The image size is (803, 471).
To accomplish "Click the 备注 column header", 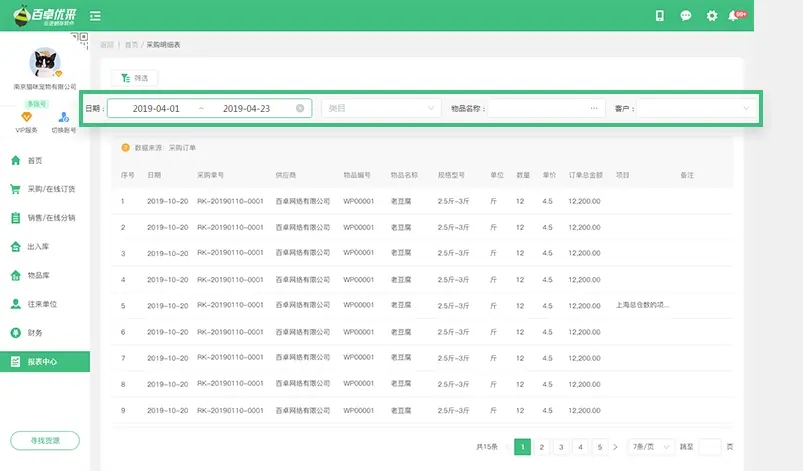I will click(687, 175).
